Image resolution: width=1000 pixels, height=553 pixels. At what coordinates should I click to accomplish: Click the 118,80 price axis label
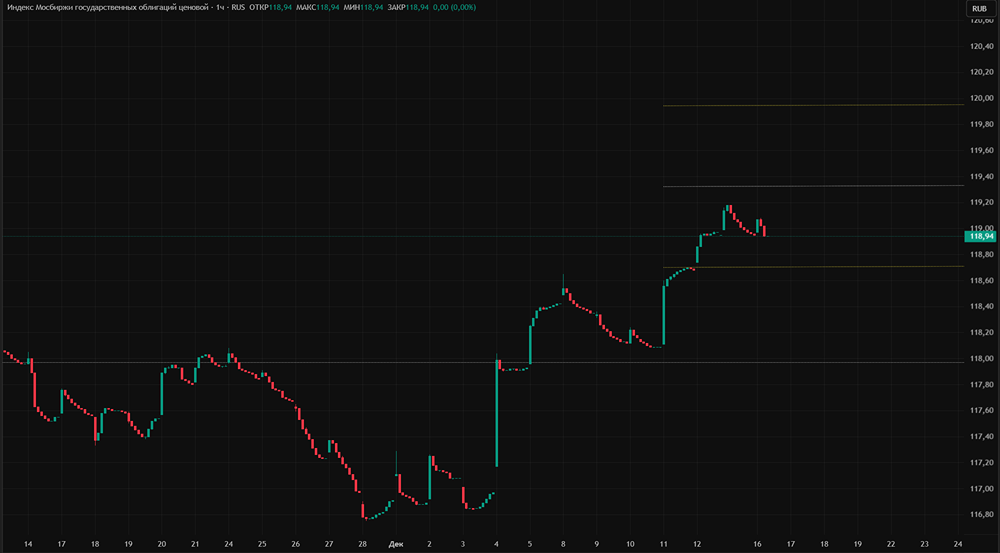coord(982,254)
